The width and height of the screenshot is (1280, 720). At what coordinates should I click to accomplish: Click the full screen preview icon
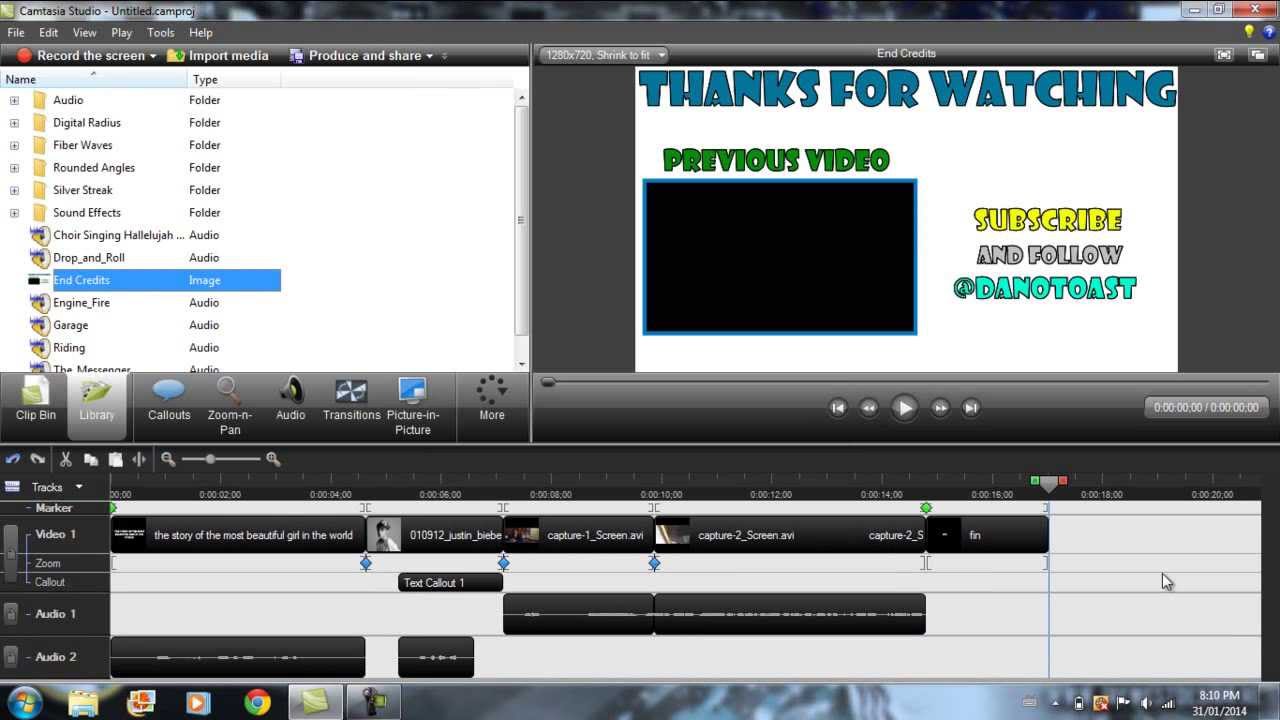click(x=1223, y=55)
